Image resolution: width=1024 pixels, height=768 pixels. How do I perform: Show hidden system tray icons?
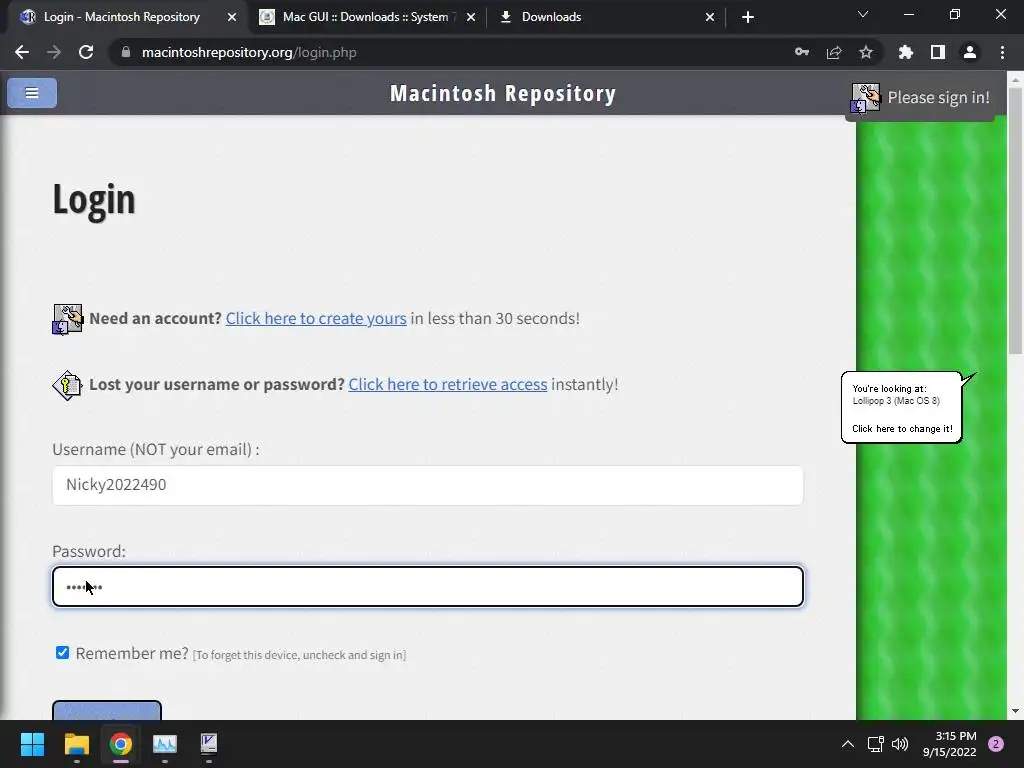coord(848,744)
